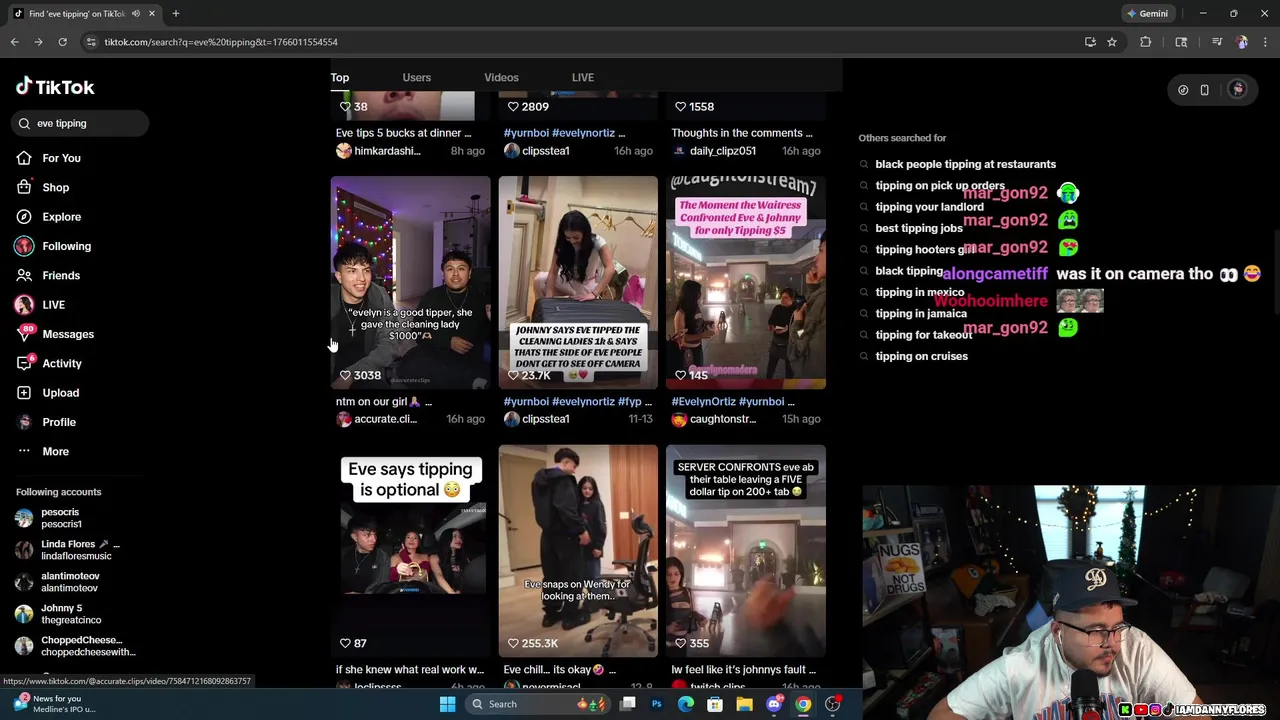Click the Chrome back arrow

click(x=14, y=42)
